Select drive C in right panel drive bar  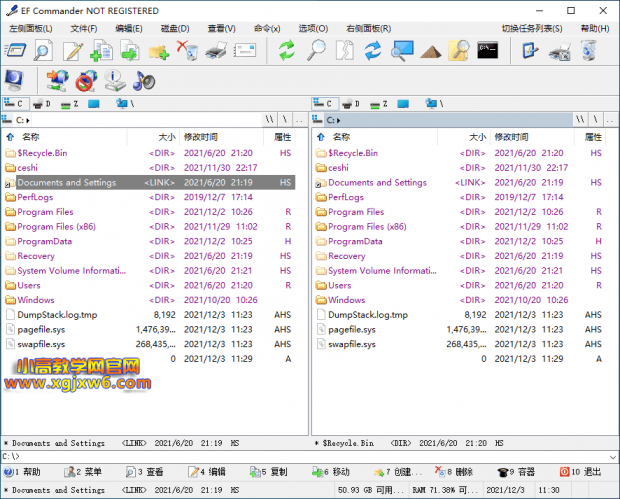(324, 103)
